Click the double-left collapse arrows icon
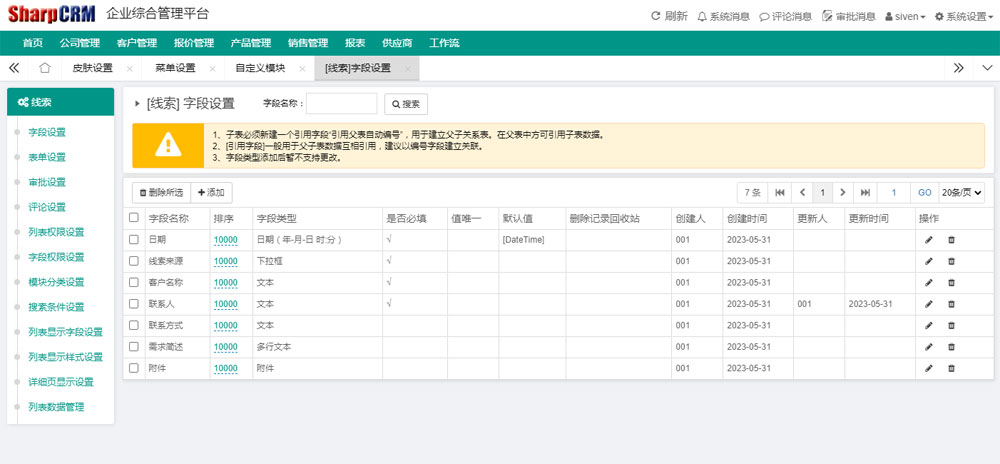1000x464 pixels. [15, 68]
